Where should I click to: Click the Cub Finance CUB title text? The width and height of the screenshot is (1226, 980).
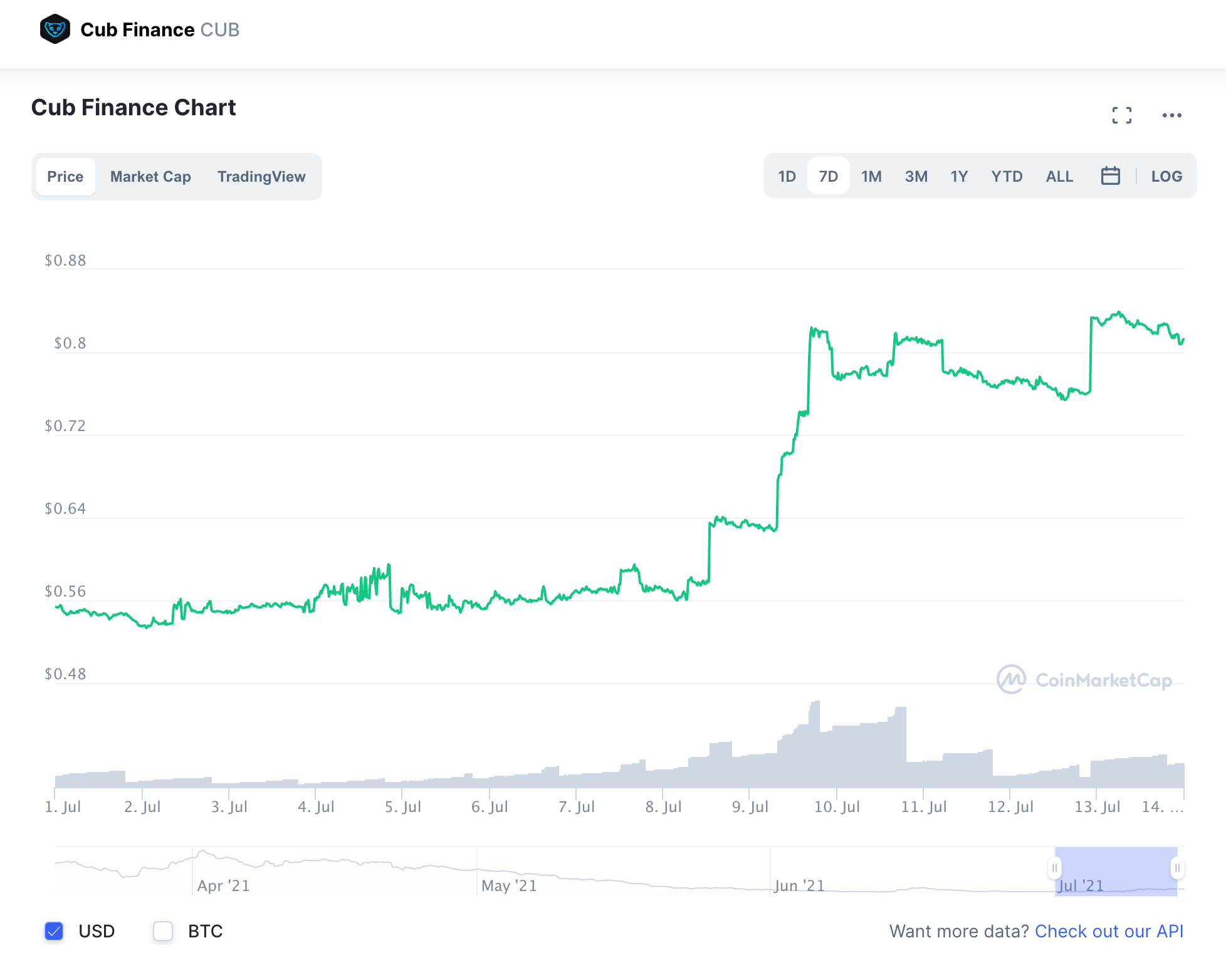point(160,29)
